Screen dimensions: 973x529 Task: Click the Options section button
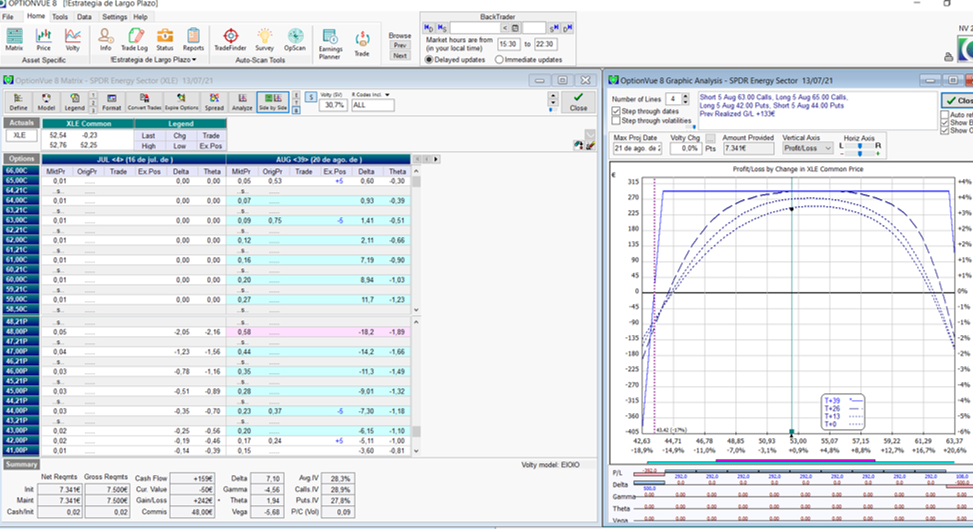click(21, 159)
